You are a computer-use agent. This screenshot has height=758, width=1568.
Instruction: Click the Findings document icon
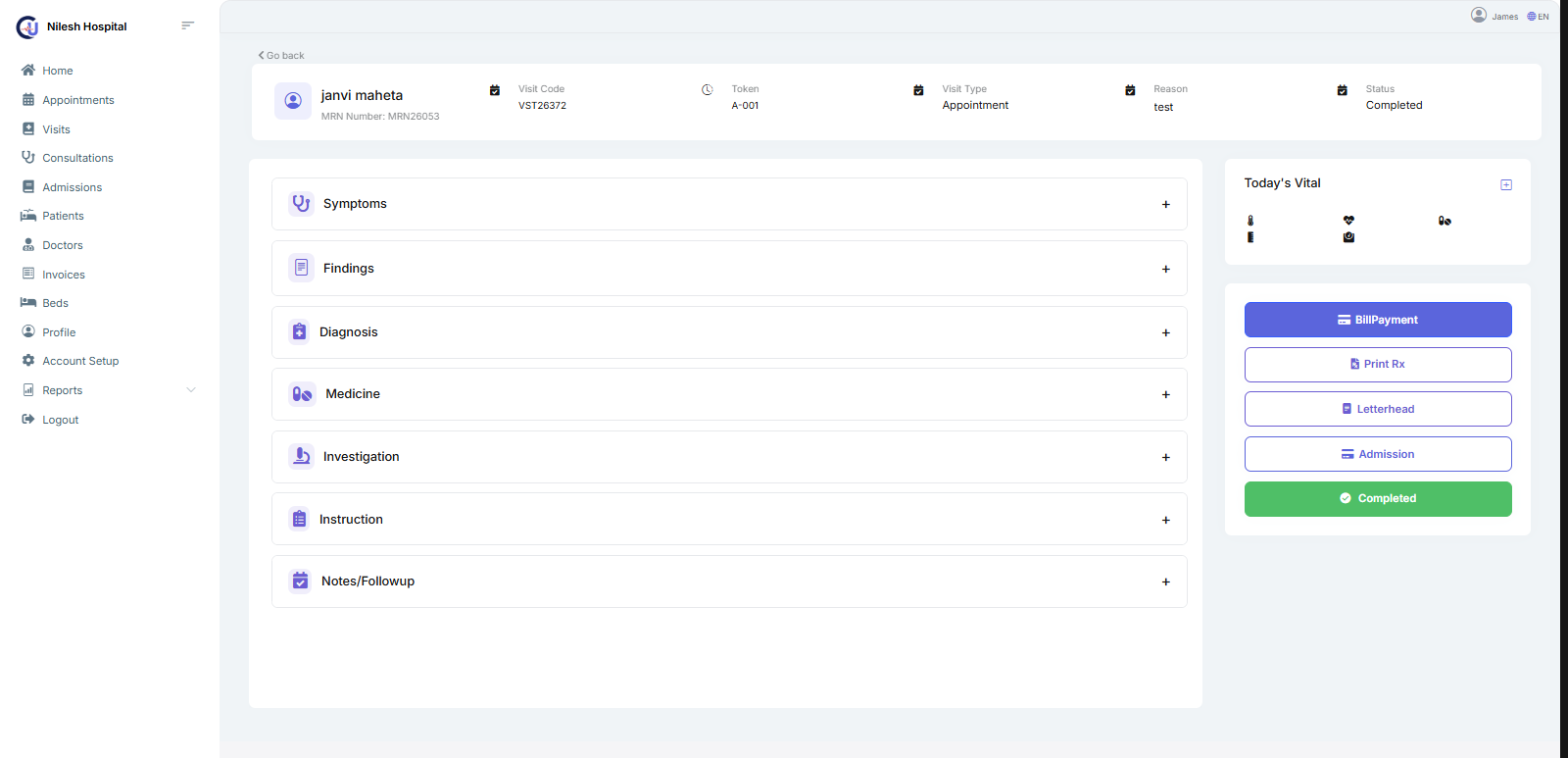click(x=301, y=268)
